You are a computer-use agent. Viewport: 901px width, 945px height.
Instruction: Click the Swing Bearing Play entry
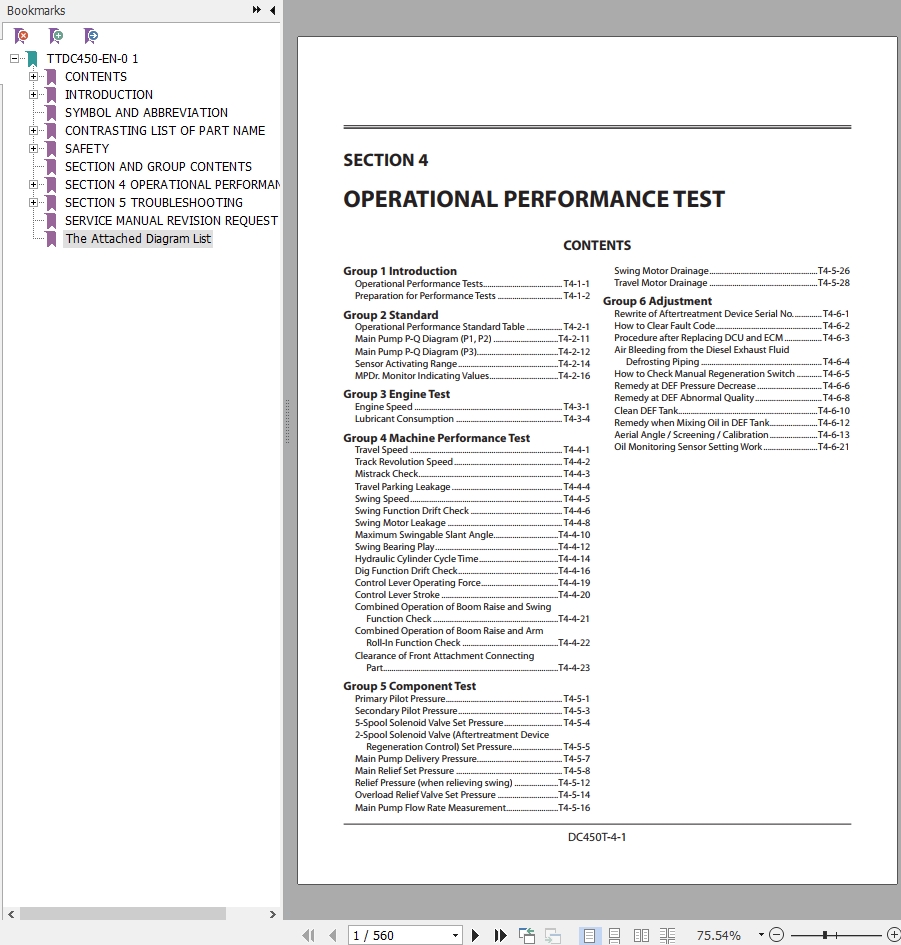click(x=472, y=547)
